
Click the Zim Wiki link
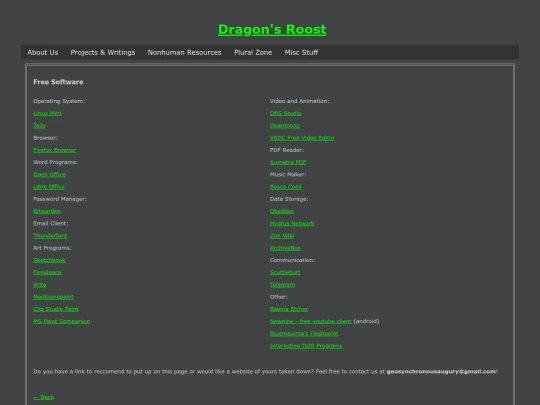[x=282, y=236]
